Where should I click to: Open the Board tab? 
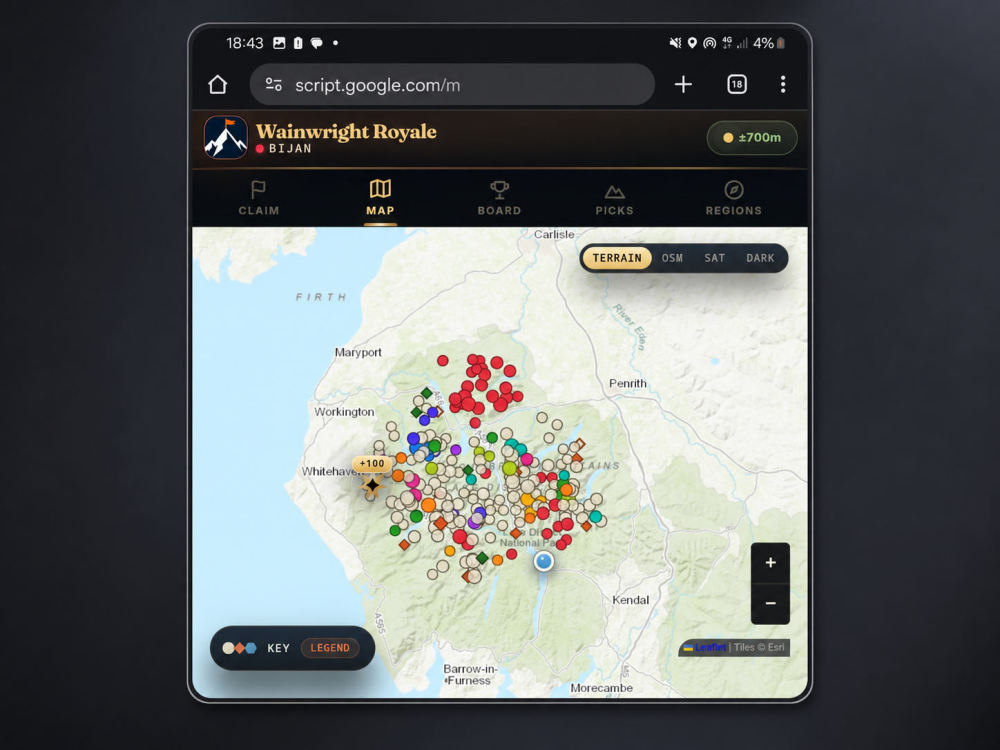pos(499,198)
